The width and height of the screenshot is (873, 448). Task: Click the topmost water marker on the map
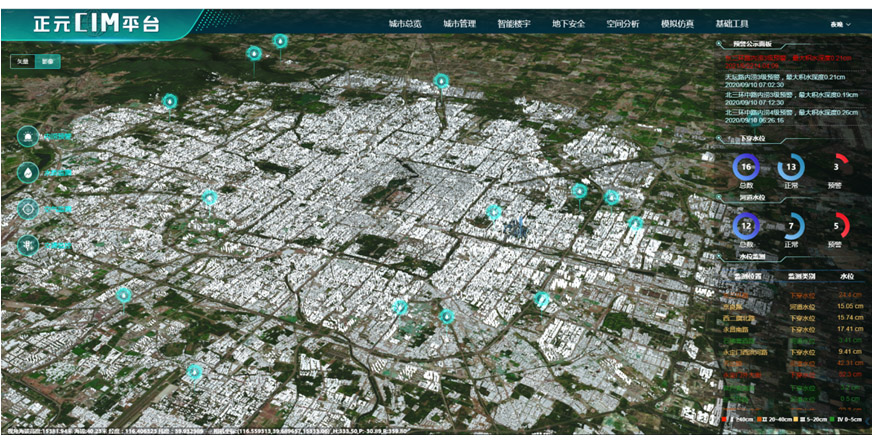[280, 41]
